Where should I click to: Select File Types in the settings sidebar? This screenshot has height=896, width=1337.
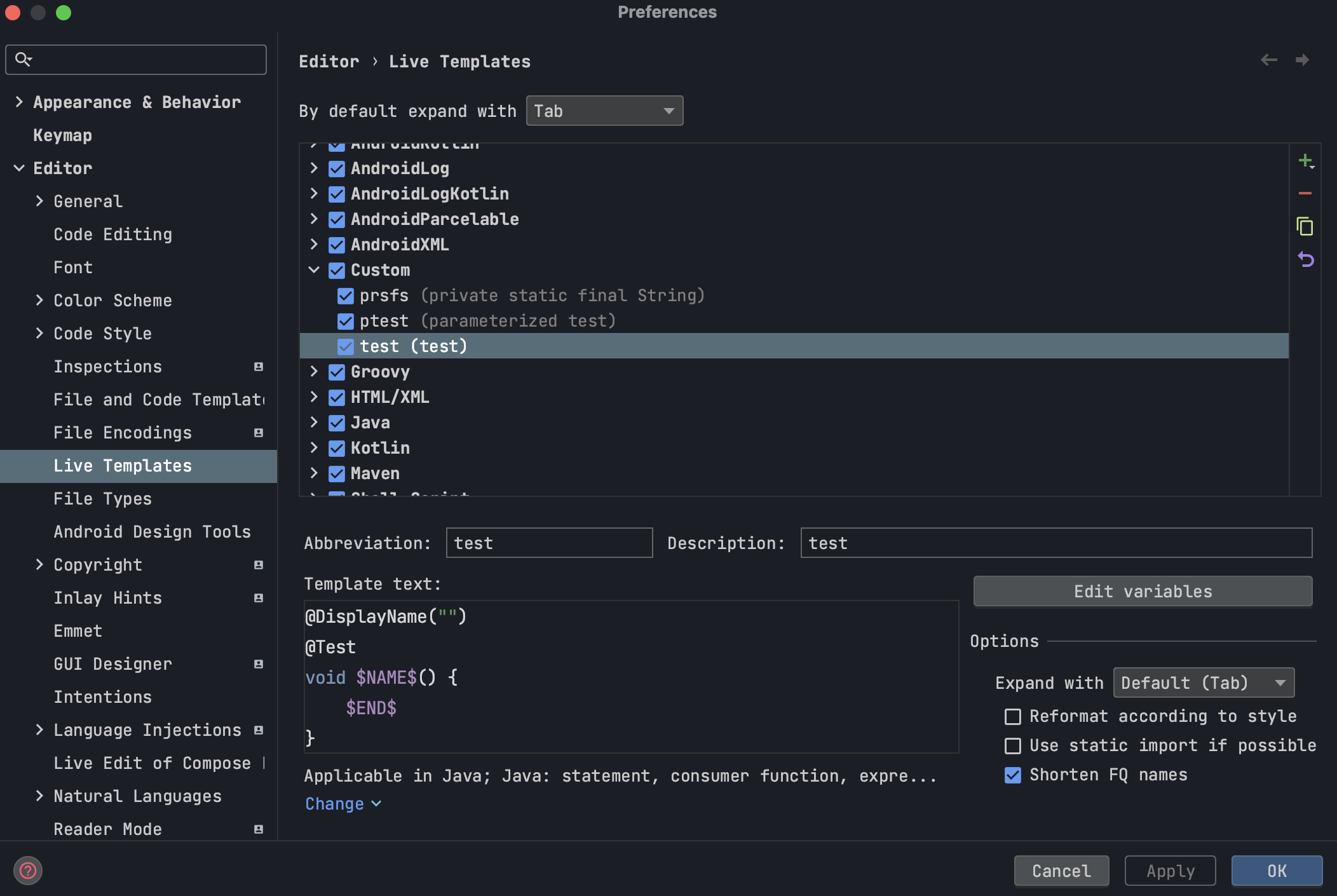pyautogui.click(x=102, y=499)
